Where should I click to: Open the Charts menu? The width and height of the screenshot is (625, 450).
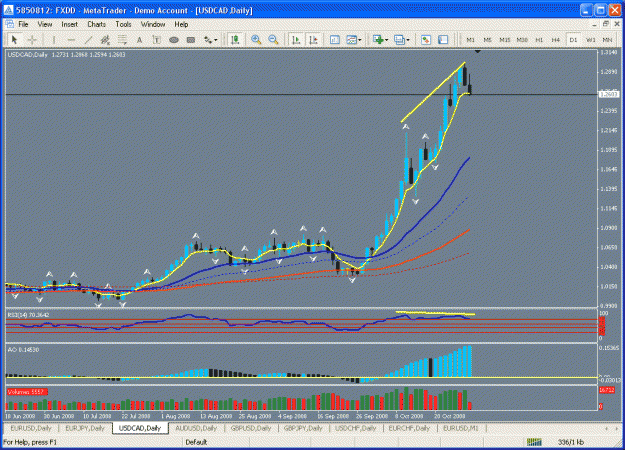tap(96, 24)
